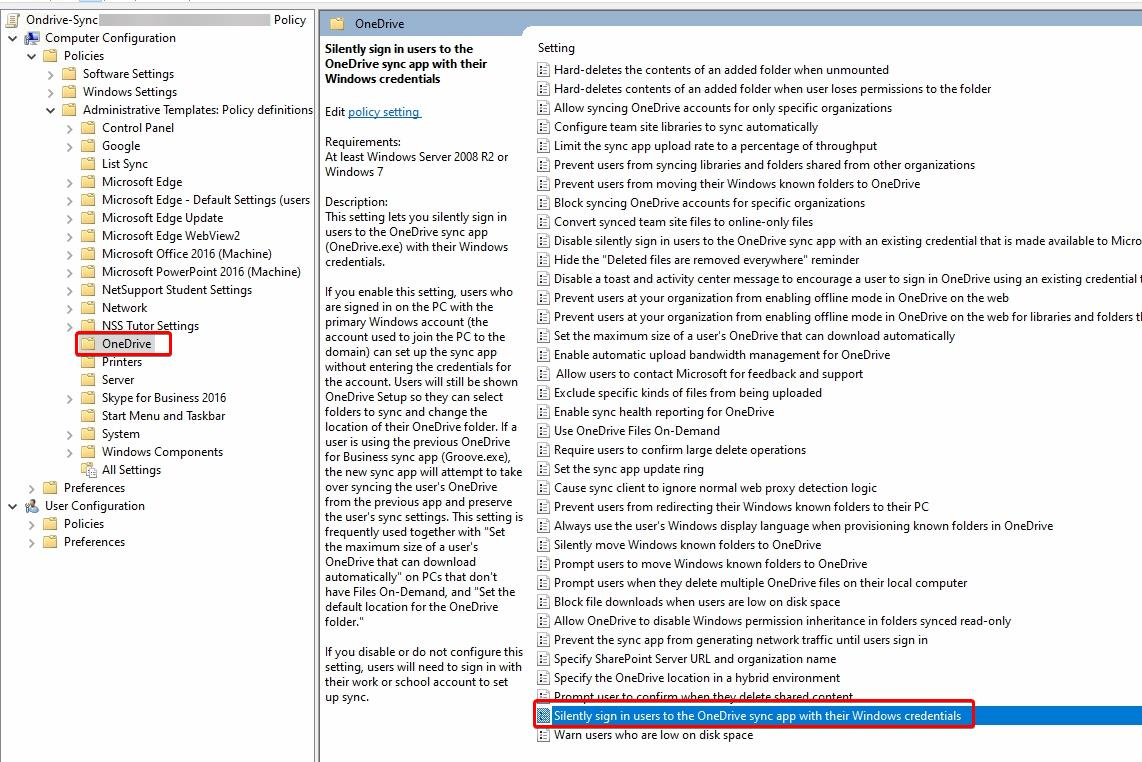Screen dimensions: 1142x762
Task: Select Configure team site libraries to sync automatically
Action: coord(686,127)
